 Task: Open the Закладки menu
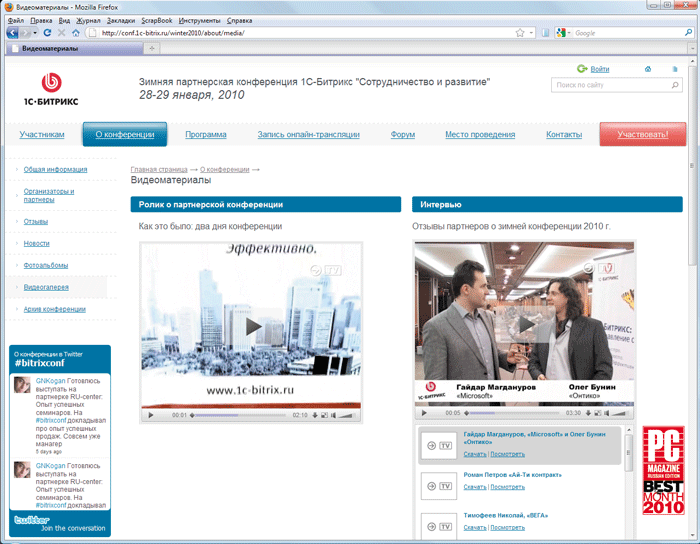click(120, 20)
